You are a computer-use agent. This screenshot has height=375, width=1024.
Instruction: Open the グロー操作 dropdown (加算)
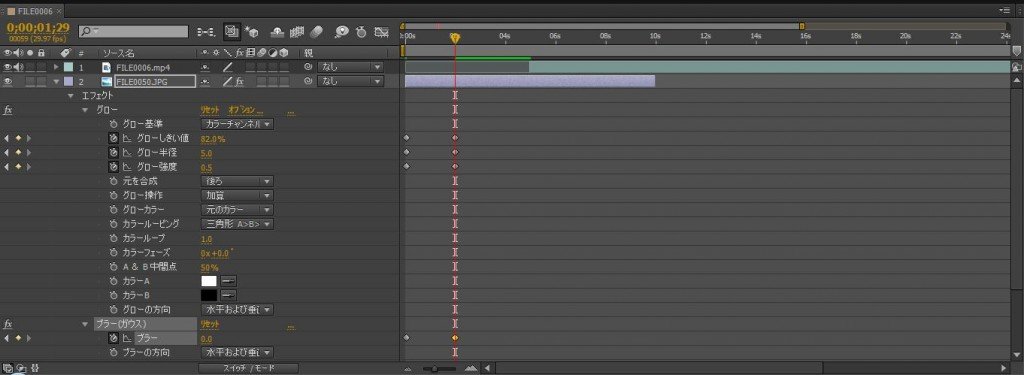coord(236,195)
